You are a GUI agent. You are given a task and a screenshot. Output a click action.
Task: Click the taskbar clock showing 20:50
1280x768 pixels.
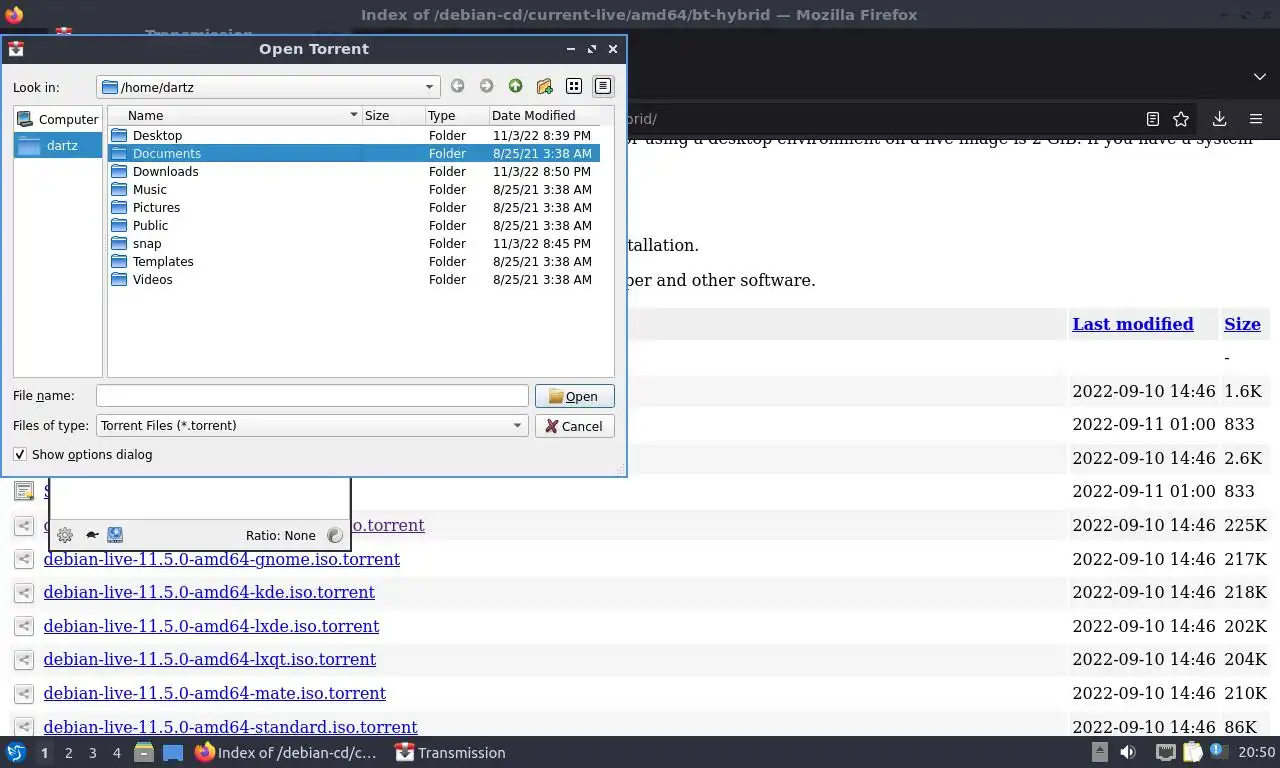coord(1257,753)
